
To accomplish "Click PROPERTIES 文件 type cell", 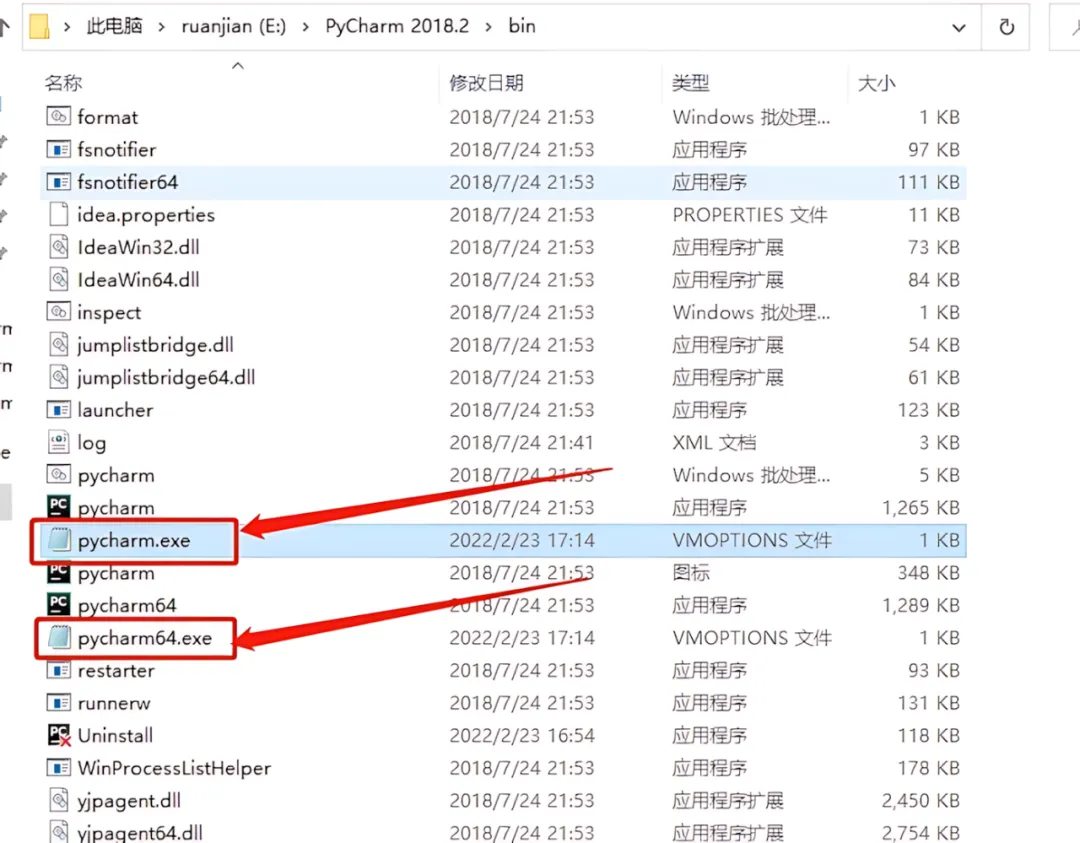I will (749, 215).
